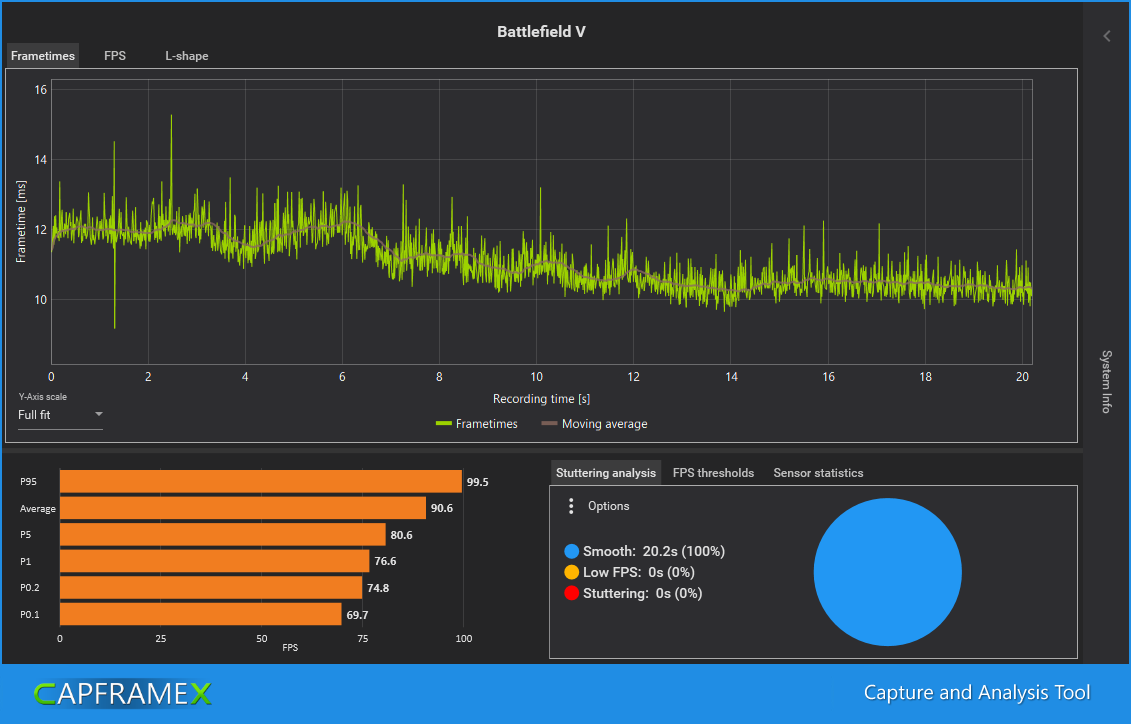This screenshot has width=1131, height=724.
Task: Click the P95 bar in the FPS chart
Action: (x=260, y=482)
